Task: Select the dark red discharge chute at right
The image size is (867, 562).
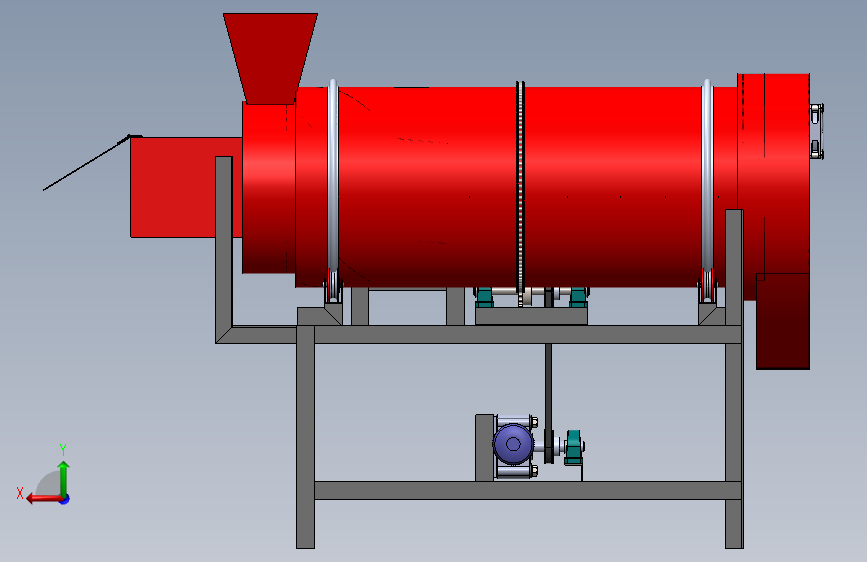Action: (x=783, y=321)
